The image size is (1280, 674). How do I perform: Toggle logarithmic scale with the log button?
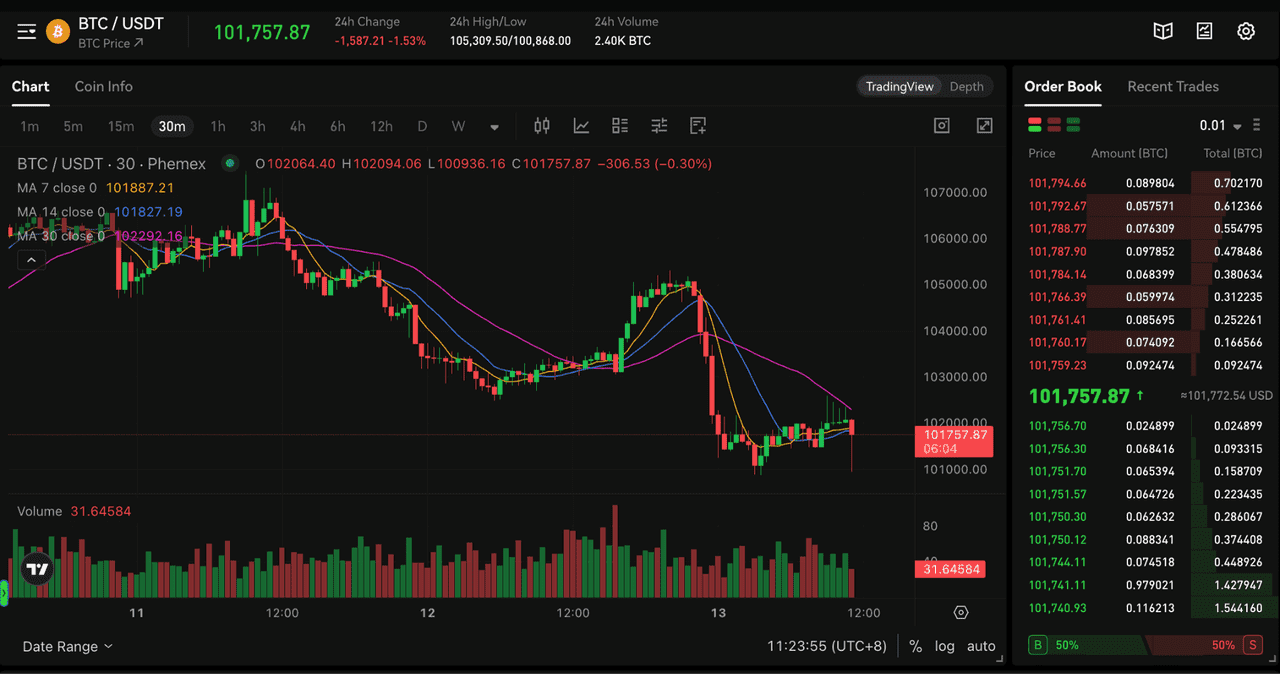point(945,646)
